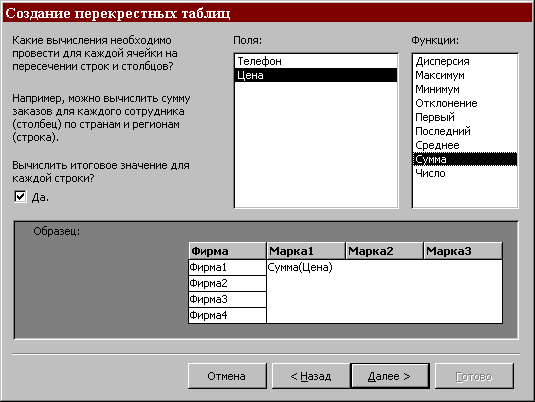This screenshot has width=535, height=402.
Task: Choose the Среднее function
Action: point(465,145)
